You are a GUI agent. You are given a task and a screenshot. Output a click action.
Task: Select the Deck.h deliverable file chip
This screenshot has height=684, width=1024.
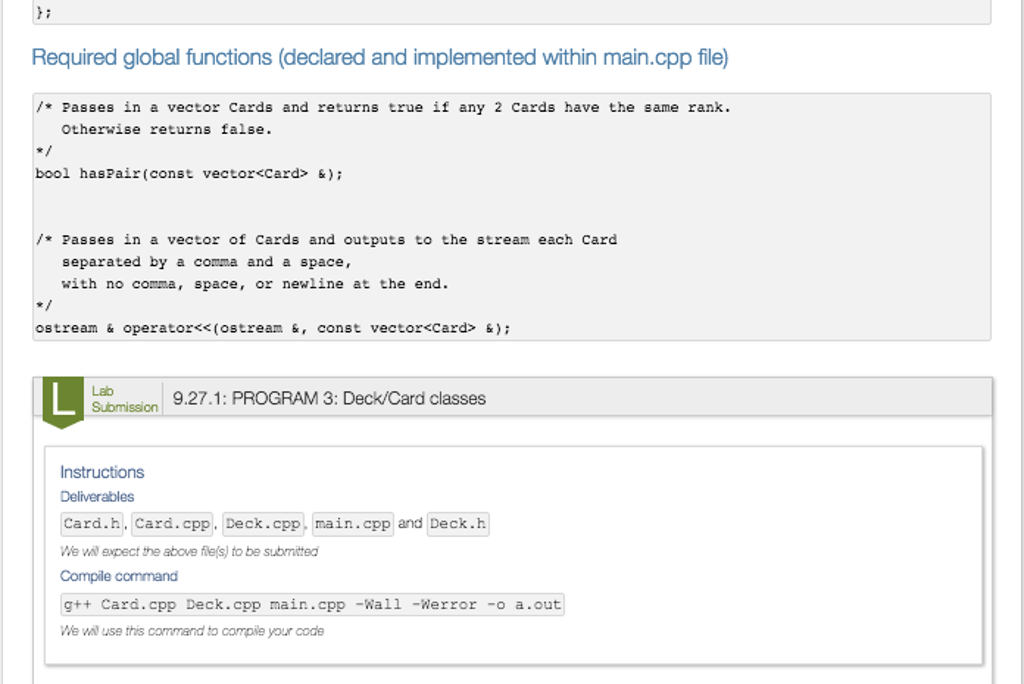pos(458,524)
